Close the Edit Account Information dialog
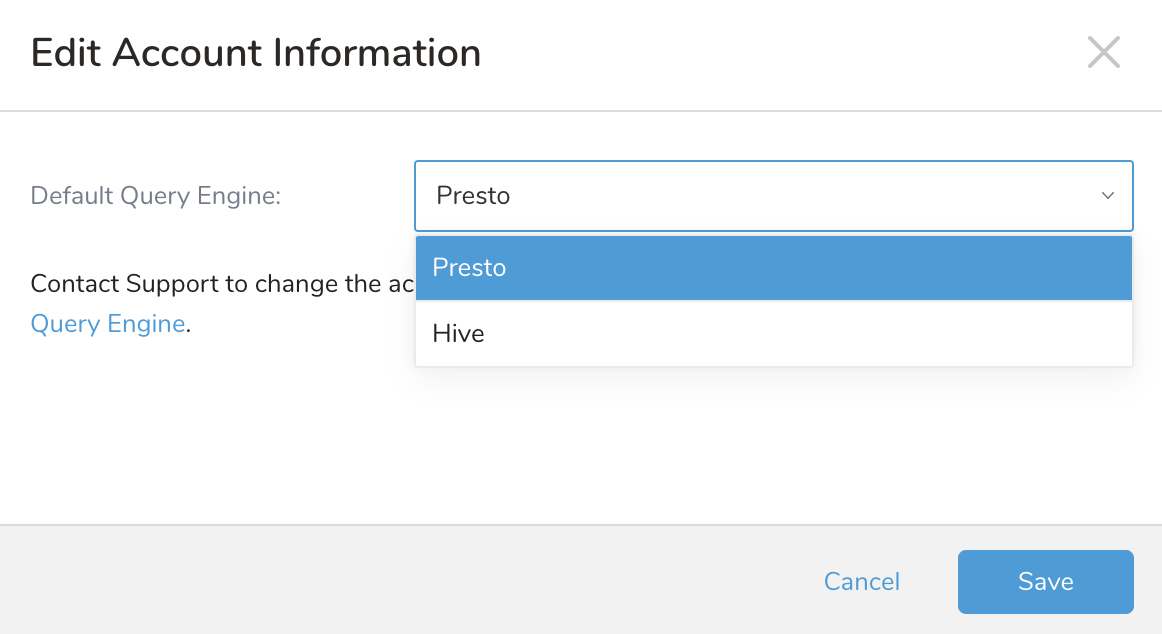Image resolution: width=1162 pixels, height=634 pixels. click(x=1103, y=53)
